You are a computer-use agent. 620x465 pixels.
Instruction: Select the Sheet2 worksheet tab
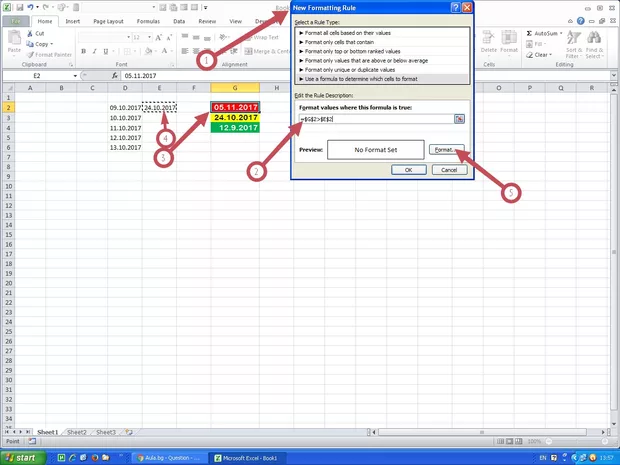(x=77, y=432)
